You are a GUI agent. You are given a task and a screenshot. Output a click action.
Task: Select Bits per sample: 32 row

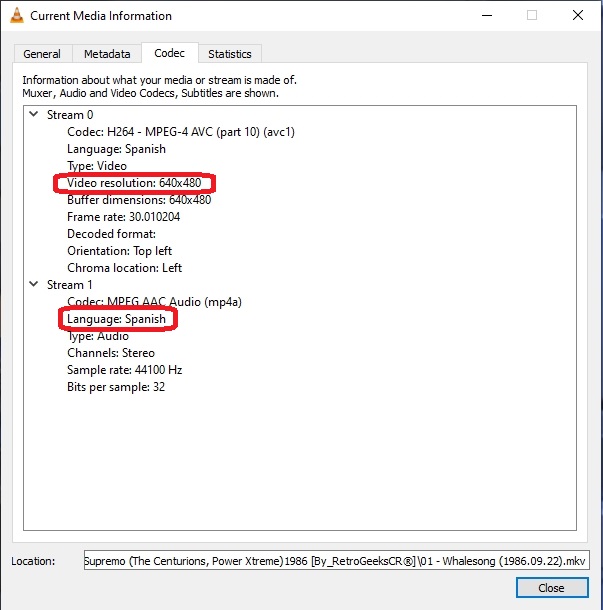point(116,387)
